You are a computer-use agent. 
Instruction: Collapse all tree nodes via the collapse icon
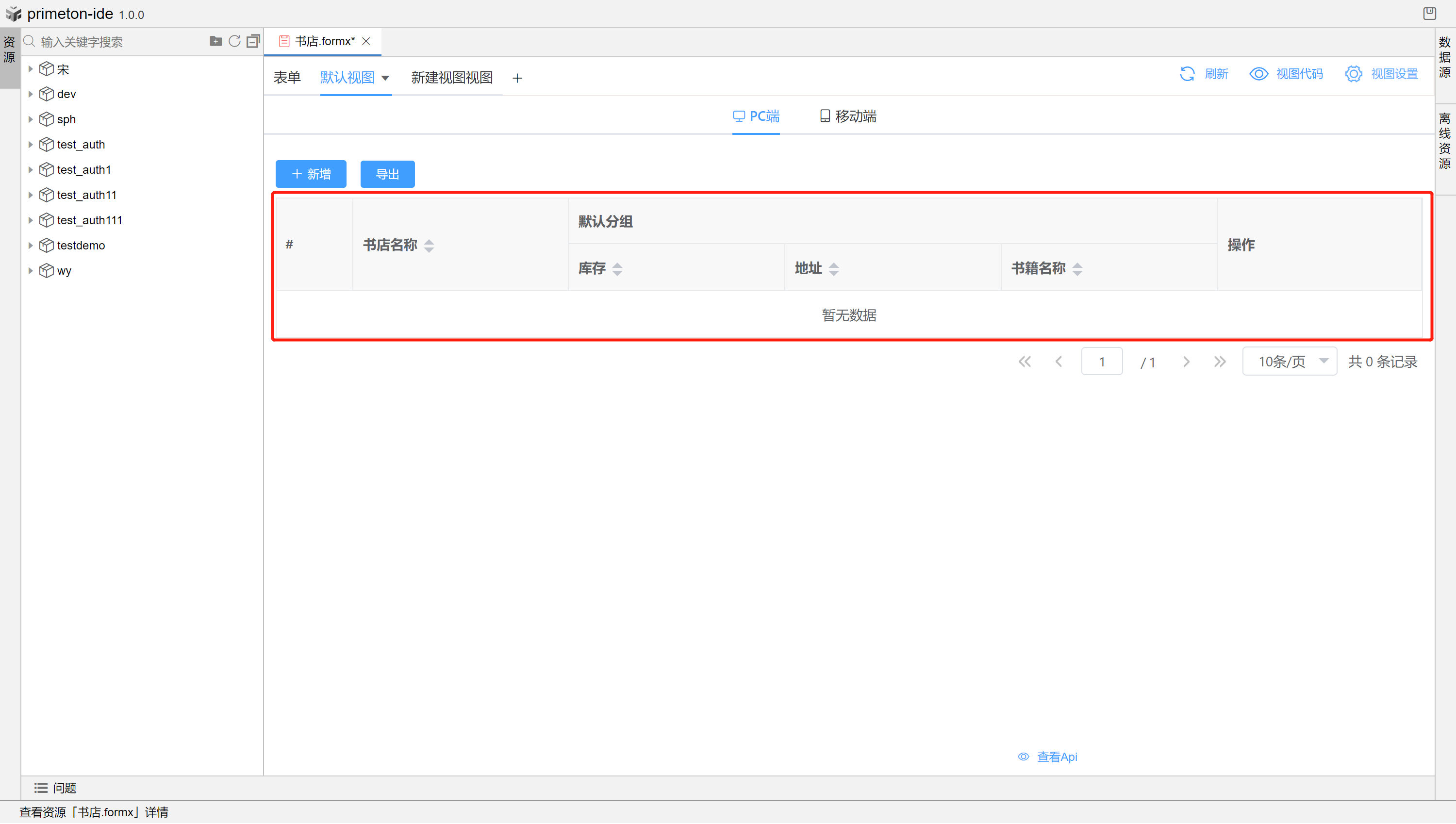[253, 41]
